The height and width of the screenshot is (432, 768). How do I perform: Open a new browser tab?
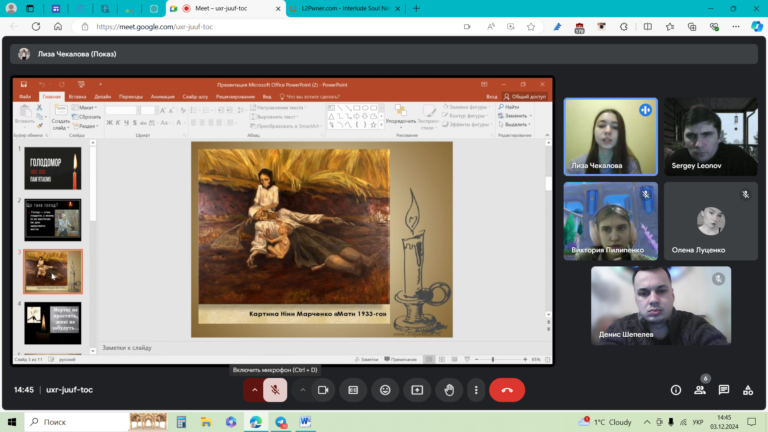[416, 8]
